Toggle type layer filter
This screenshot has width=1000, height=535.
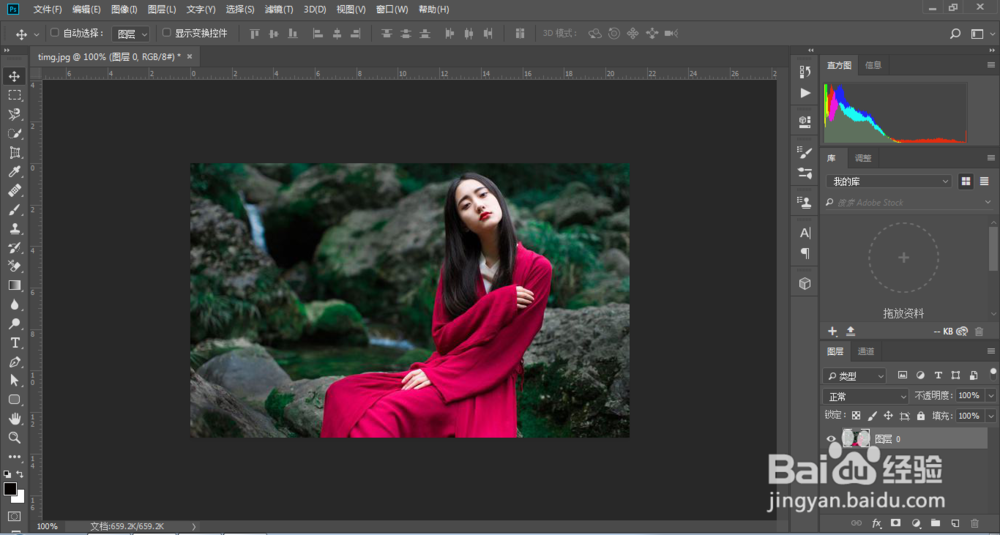[x=938, y=375]
